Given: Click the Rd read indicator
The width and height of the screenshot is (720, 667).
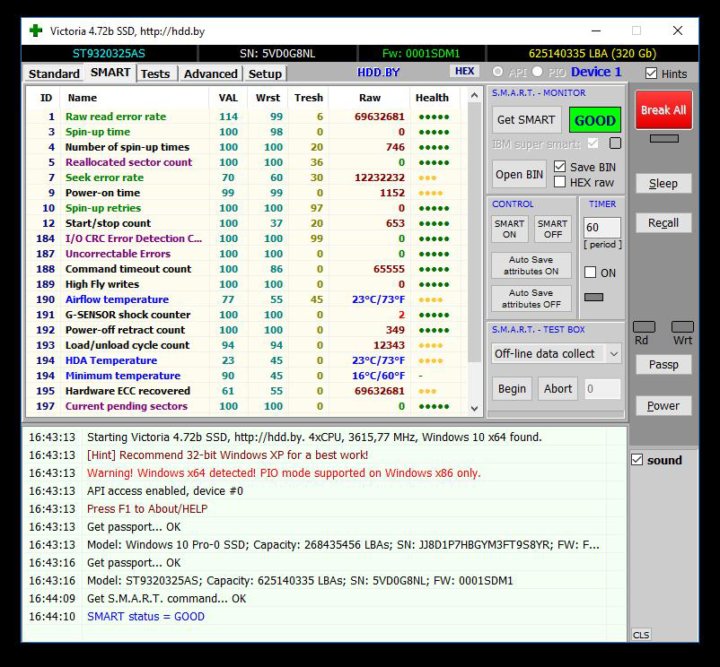Looking at the screenshot, I should click(645, 327).
